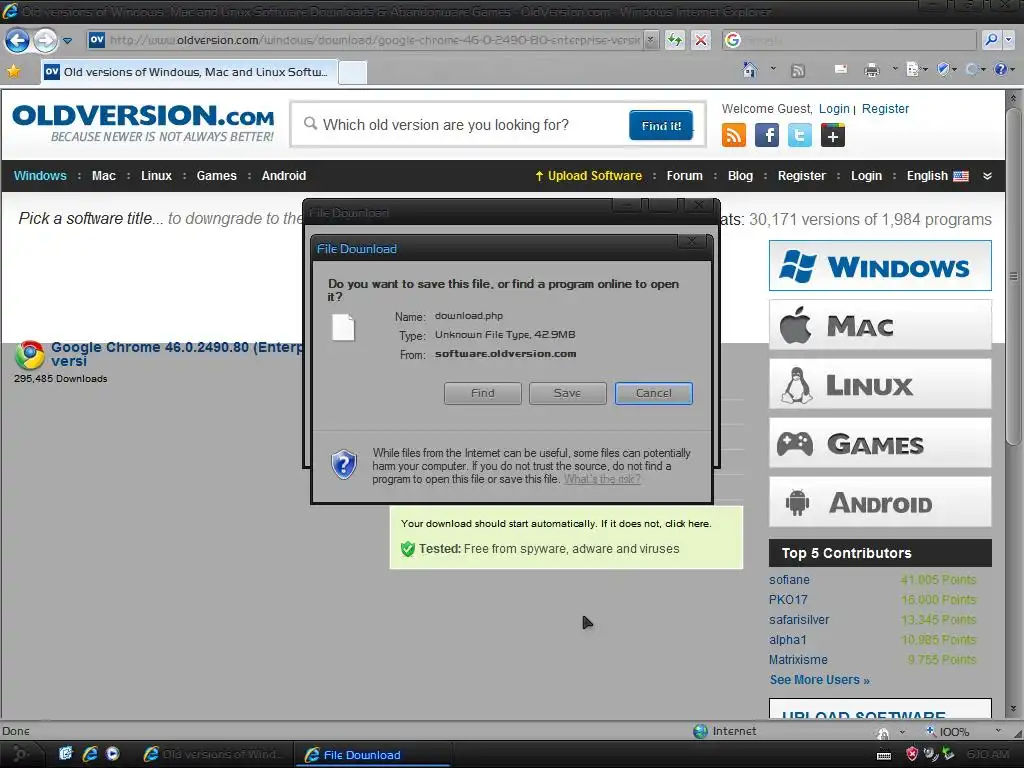
Task: Click the OldVersion.com logo
Action: (143, 123)
